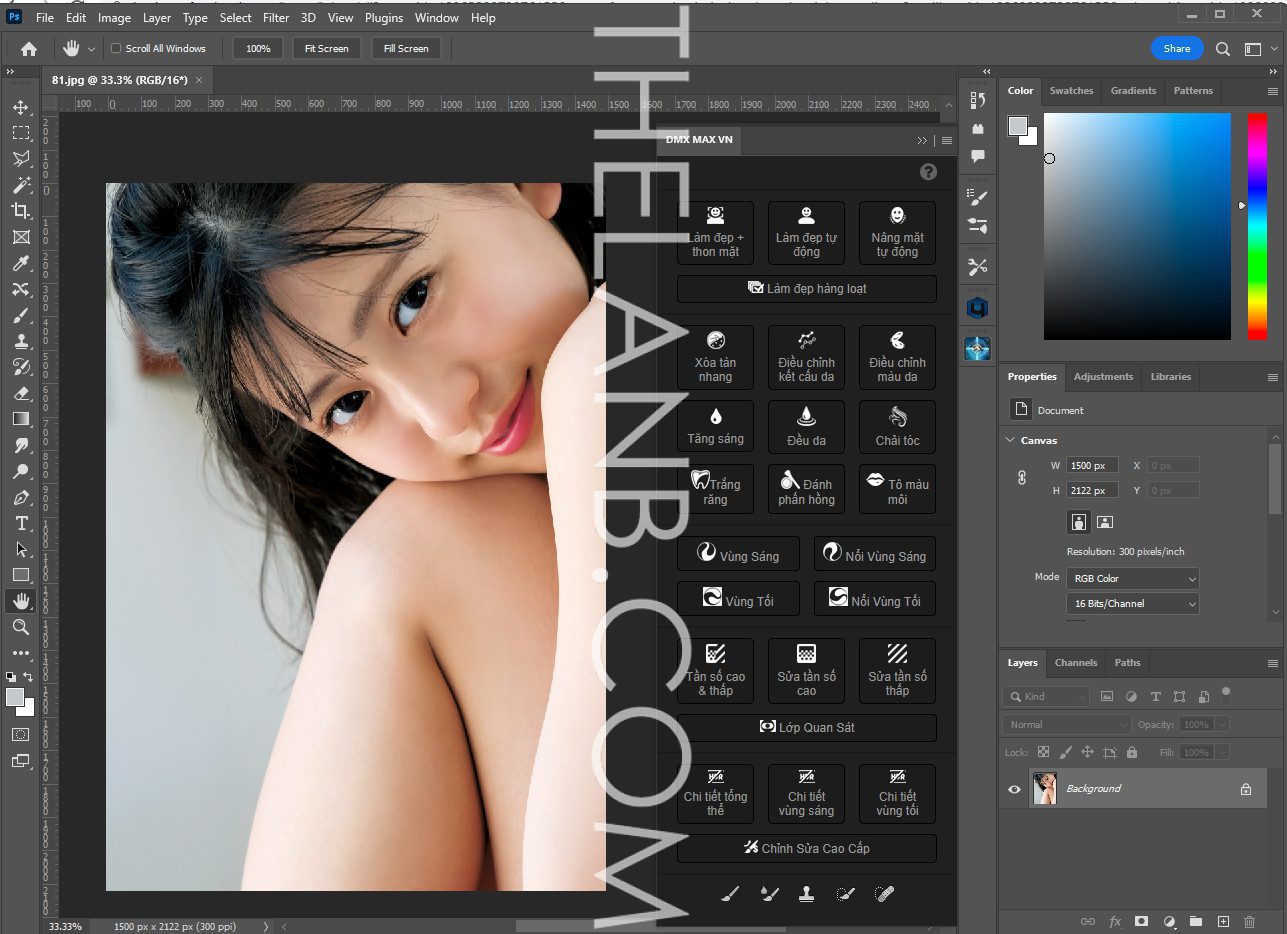Image resolution: width=1287 pixels, height=934 pixels.
Task: Open the 16 Bits/Channel dropdown
Action: click(1132, 603)
